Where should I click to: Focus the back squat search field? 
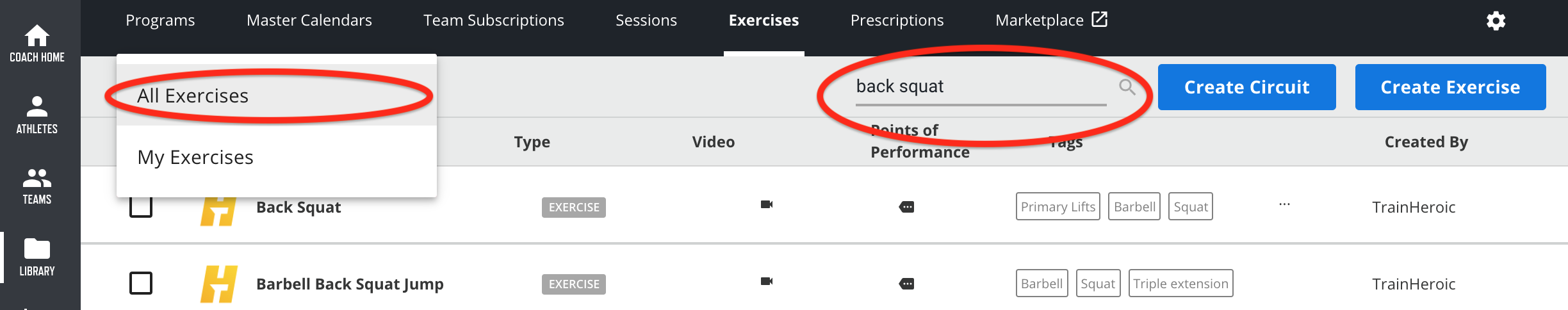pyautogui.click(x=981, y=86)
